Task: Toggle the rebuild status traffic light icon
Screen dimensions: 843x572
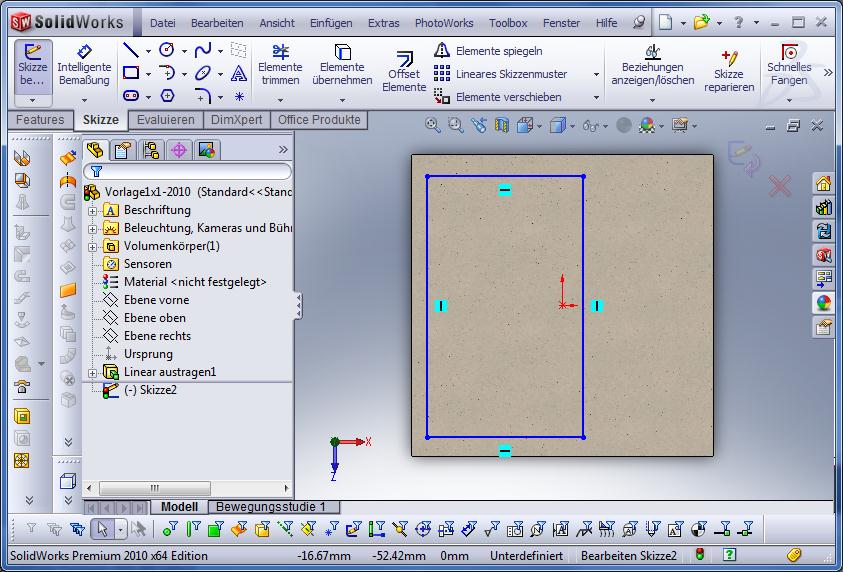Action: tap(700, 555)
